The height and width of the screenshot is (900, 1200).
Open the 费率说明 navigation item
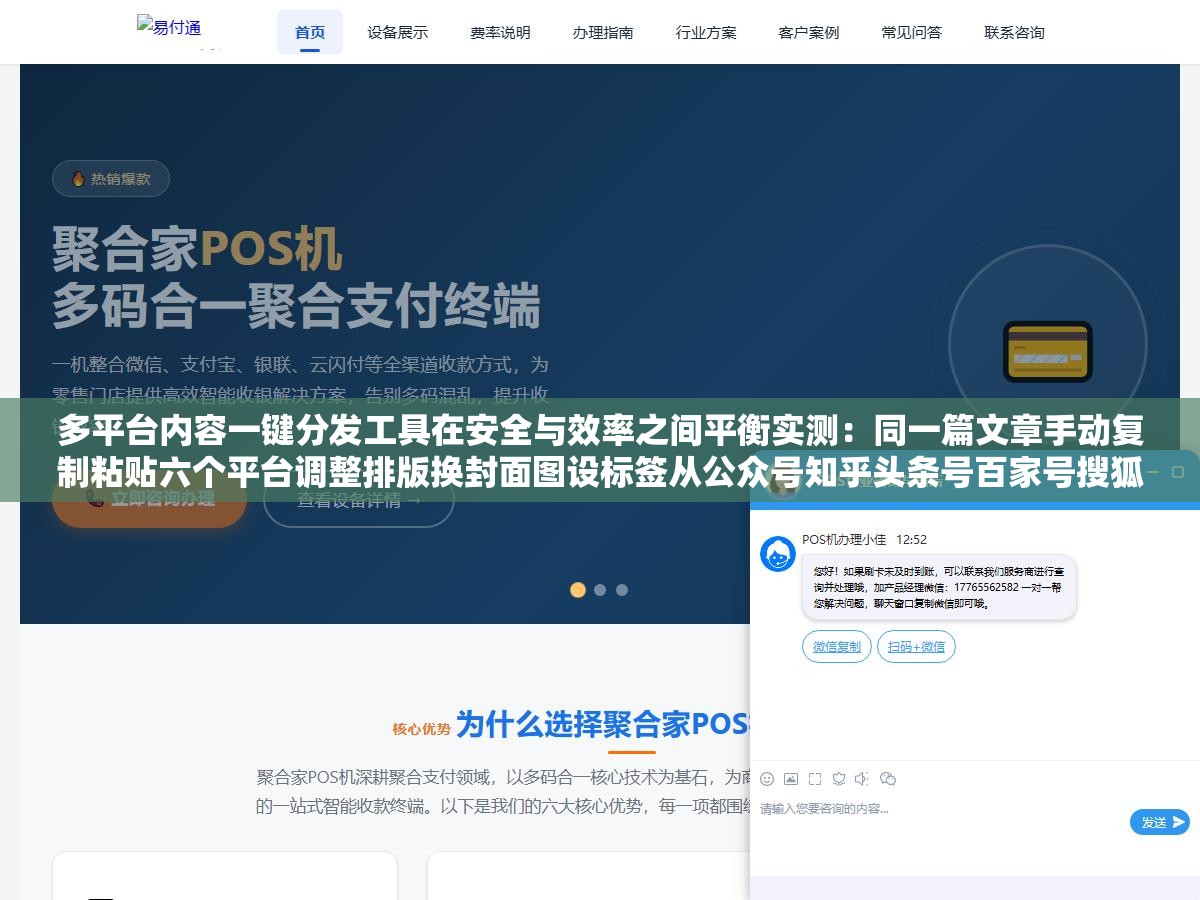(500, 32)
